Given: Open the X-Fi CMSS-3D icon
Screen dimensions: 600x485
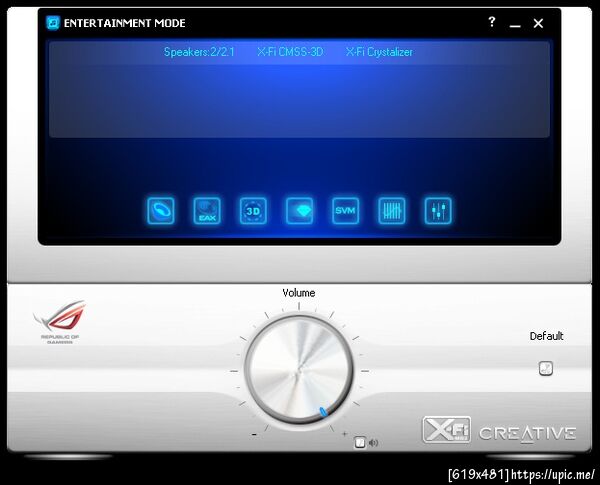Looking at the screenshot, I should coord(253,211).
